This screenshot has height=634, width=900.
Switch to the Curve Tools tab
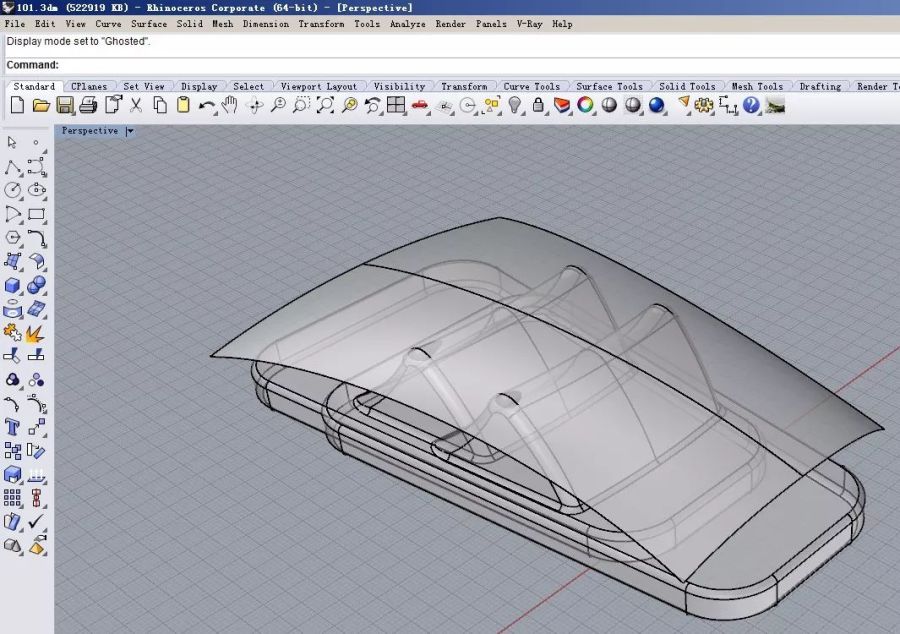click(x=531, y=87)
